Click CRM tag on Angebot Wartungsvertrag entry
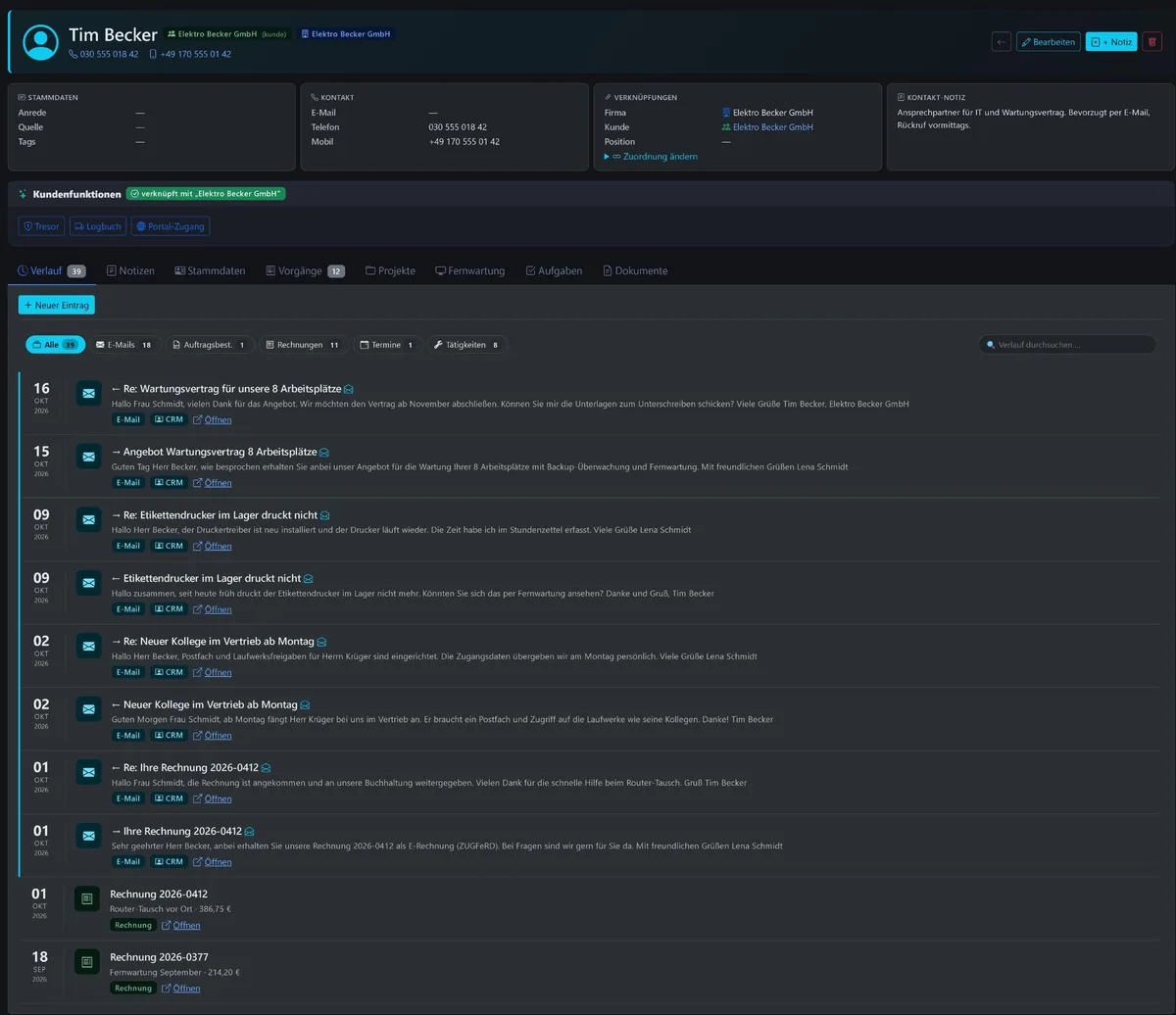Image resolution: width=1176 pixels, height=1015 pixels. point(169,483)
